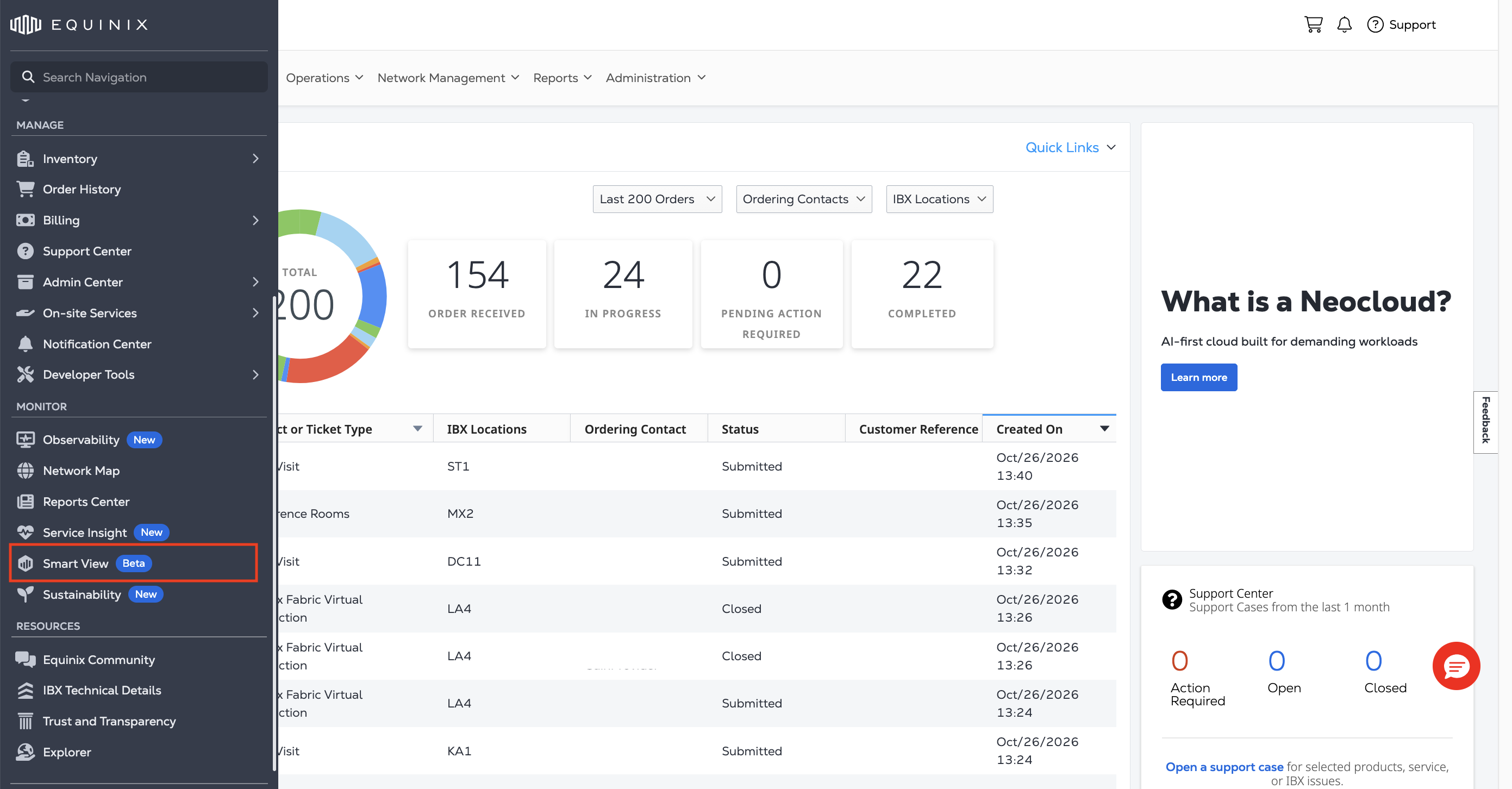Click the Observability monitor icon
Viewport: 1512px width, 789px height.
point(25,440)
